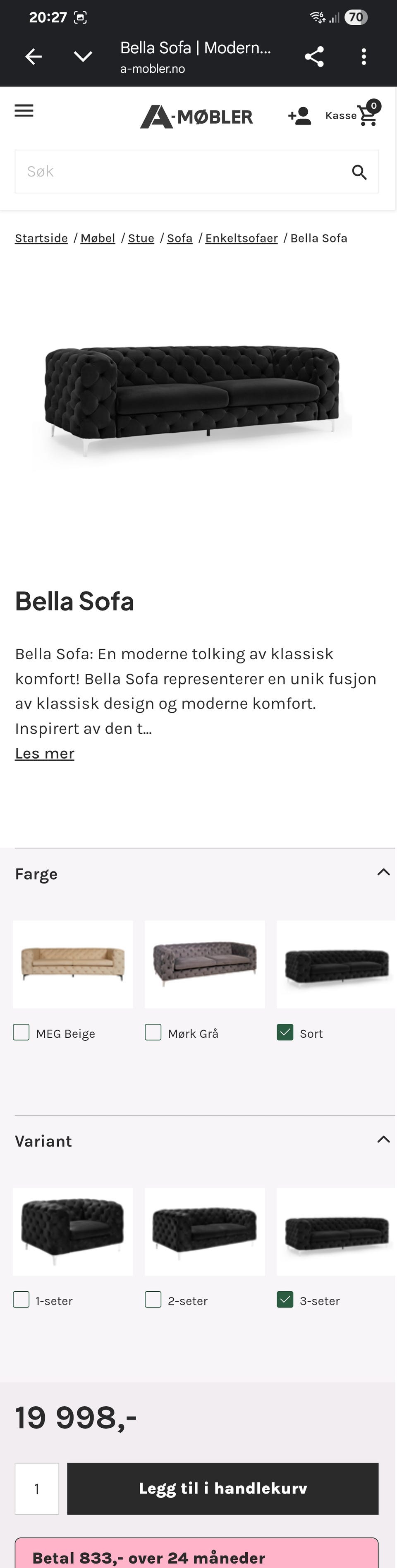The height and width of the screenshot is (1568, 397).
Task: Choose the beige sofa color thumbnail
Action: point(73,964)
